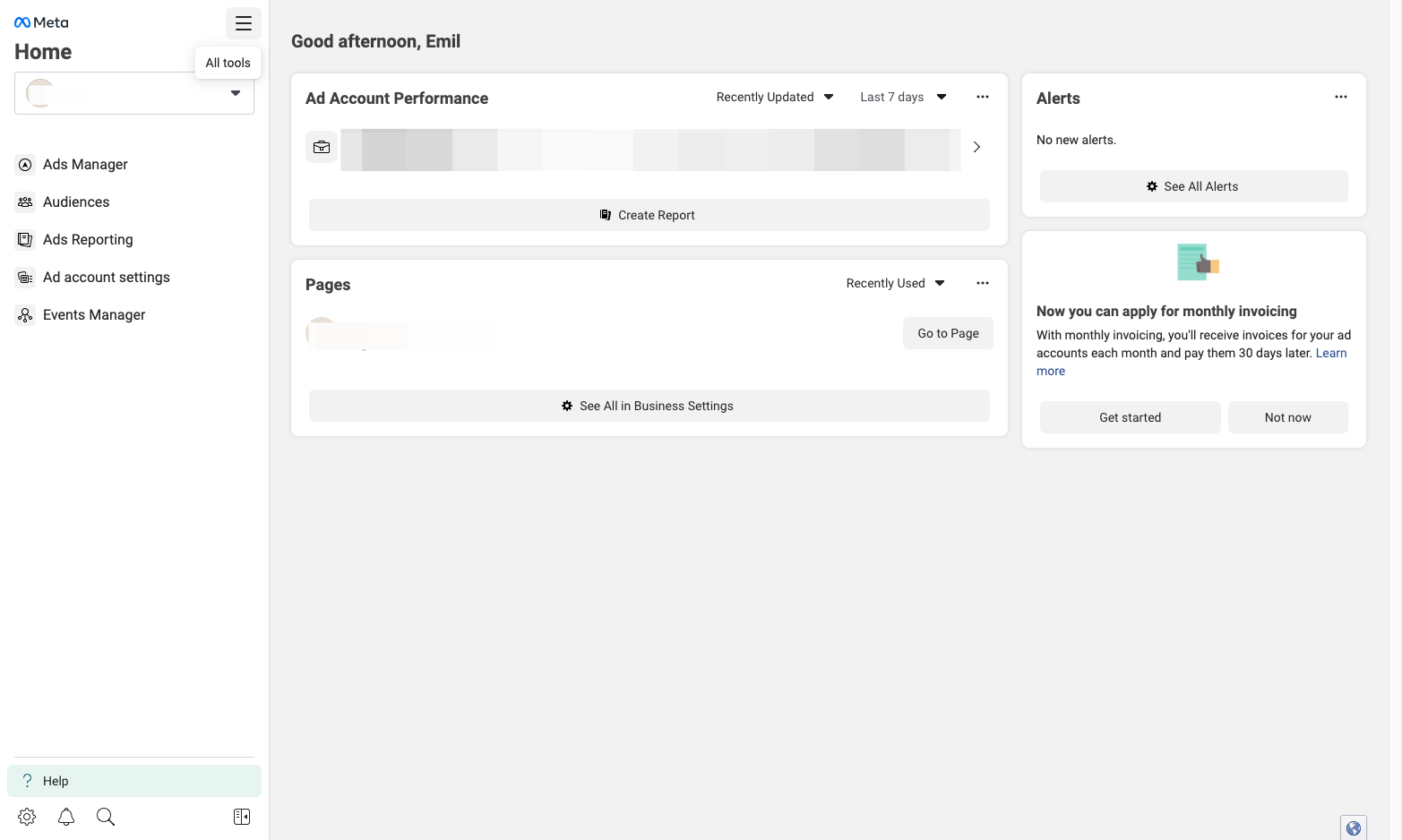
Task: Click the page profile thumbnail in Pages
Action: (321, 333)
